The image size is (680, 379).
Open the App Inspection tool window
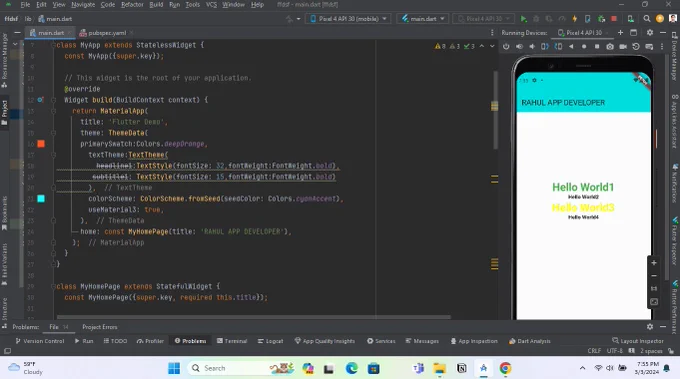coord(474,341)
